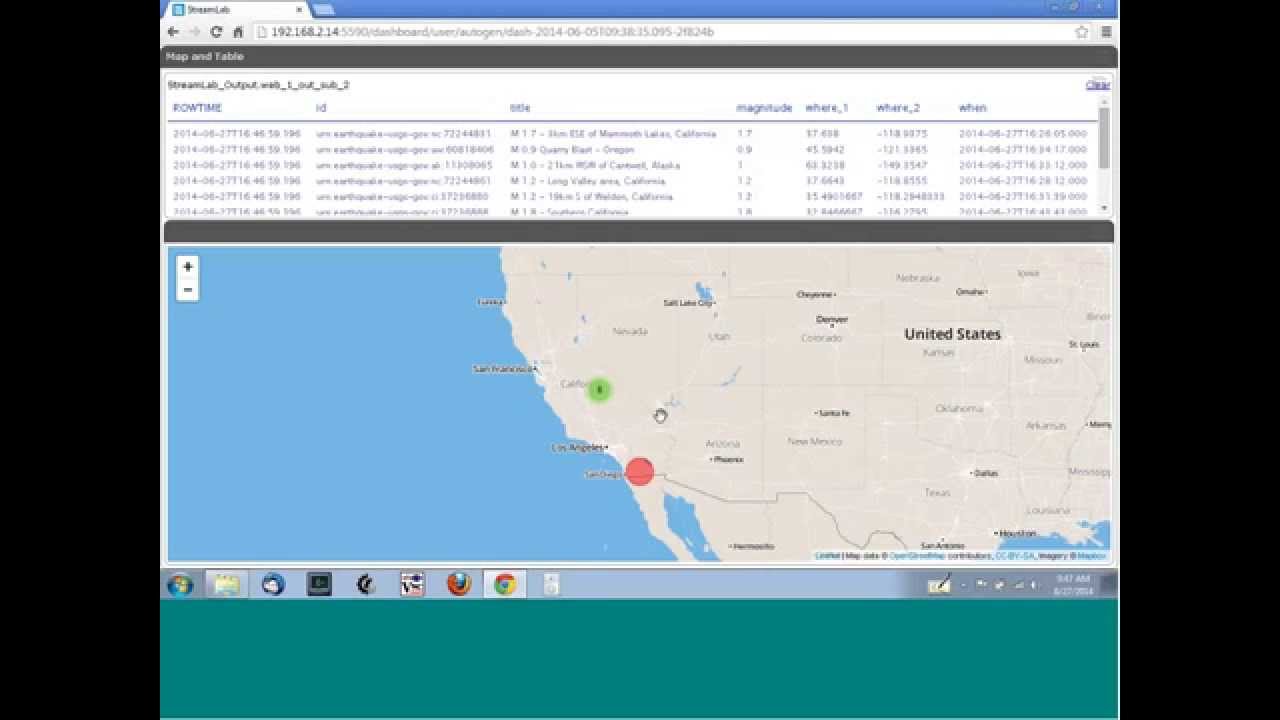Switch to Chrome in the taskbar
This screenshot has height=720, width=1280.
pos(505,585)
